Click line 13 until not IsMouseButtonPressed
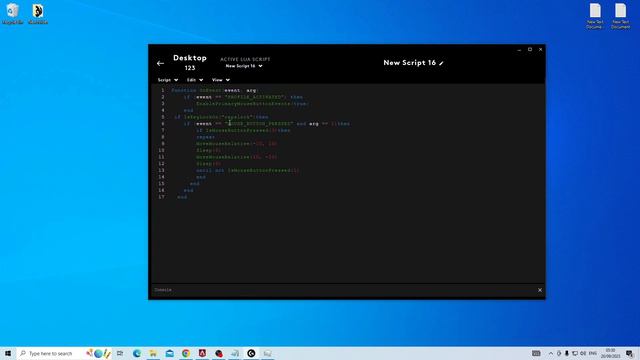 (247, 170)
